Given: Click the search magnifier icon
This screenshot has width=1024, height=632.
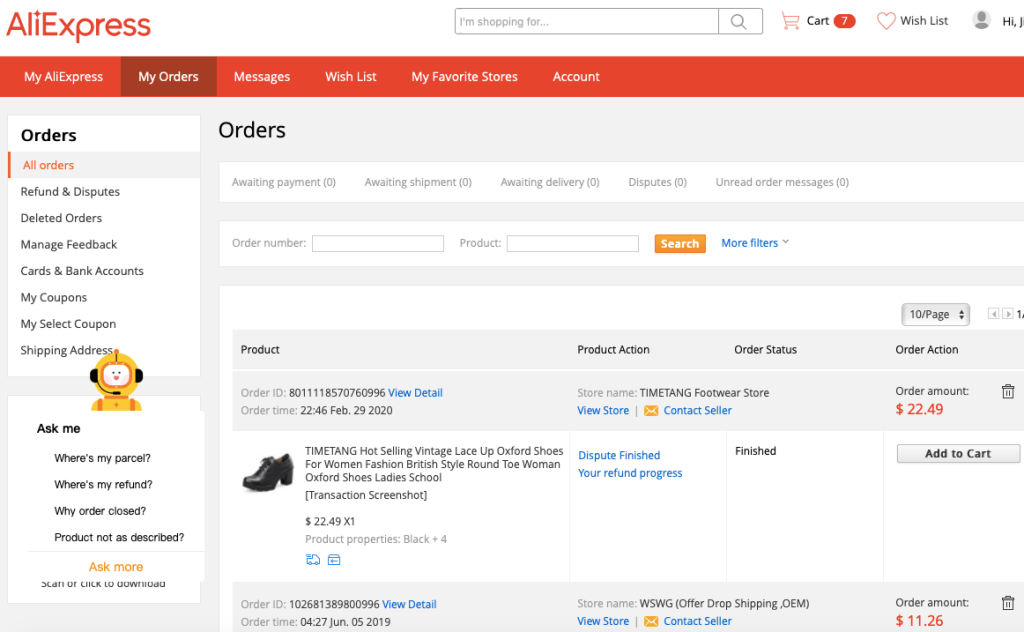Looking at the screenshot, I should (x=739, y=22).
